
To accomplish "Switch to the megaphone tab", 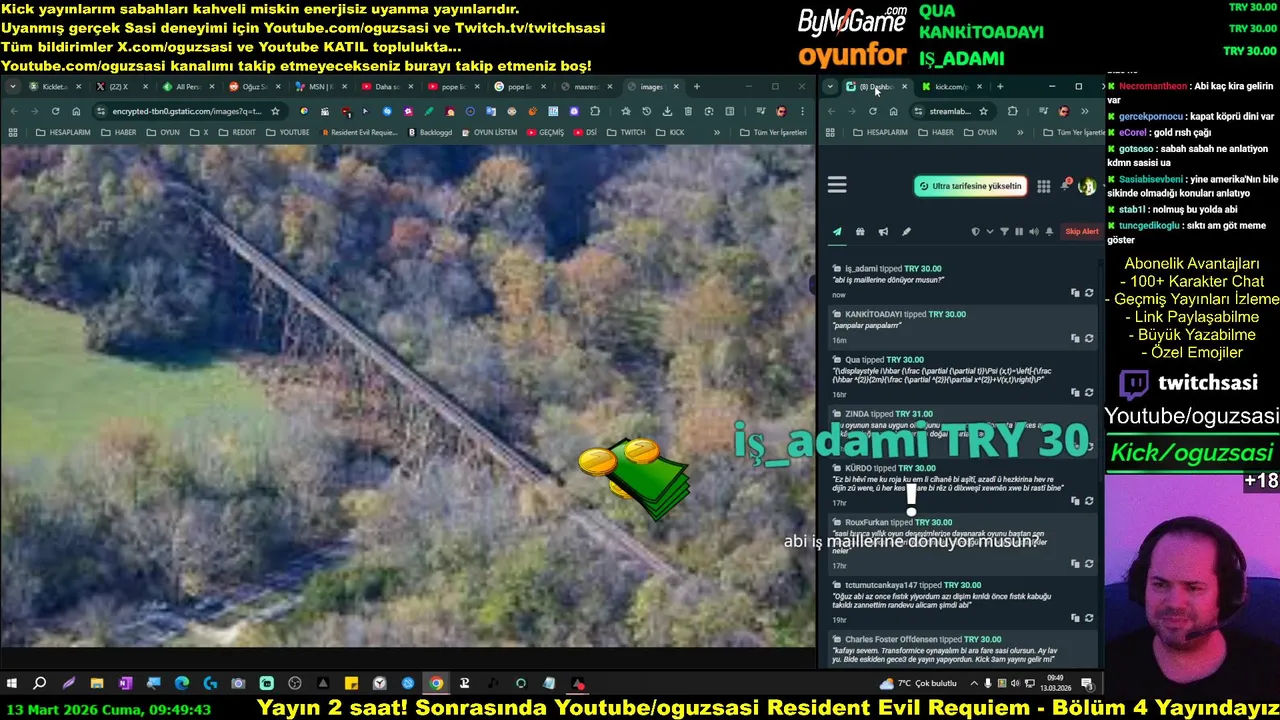I will pyautogui.click(x=883, y=232).
